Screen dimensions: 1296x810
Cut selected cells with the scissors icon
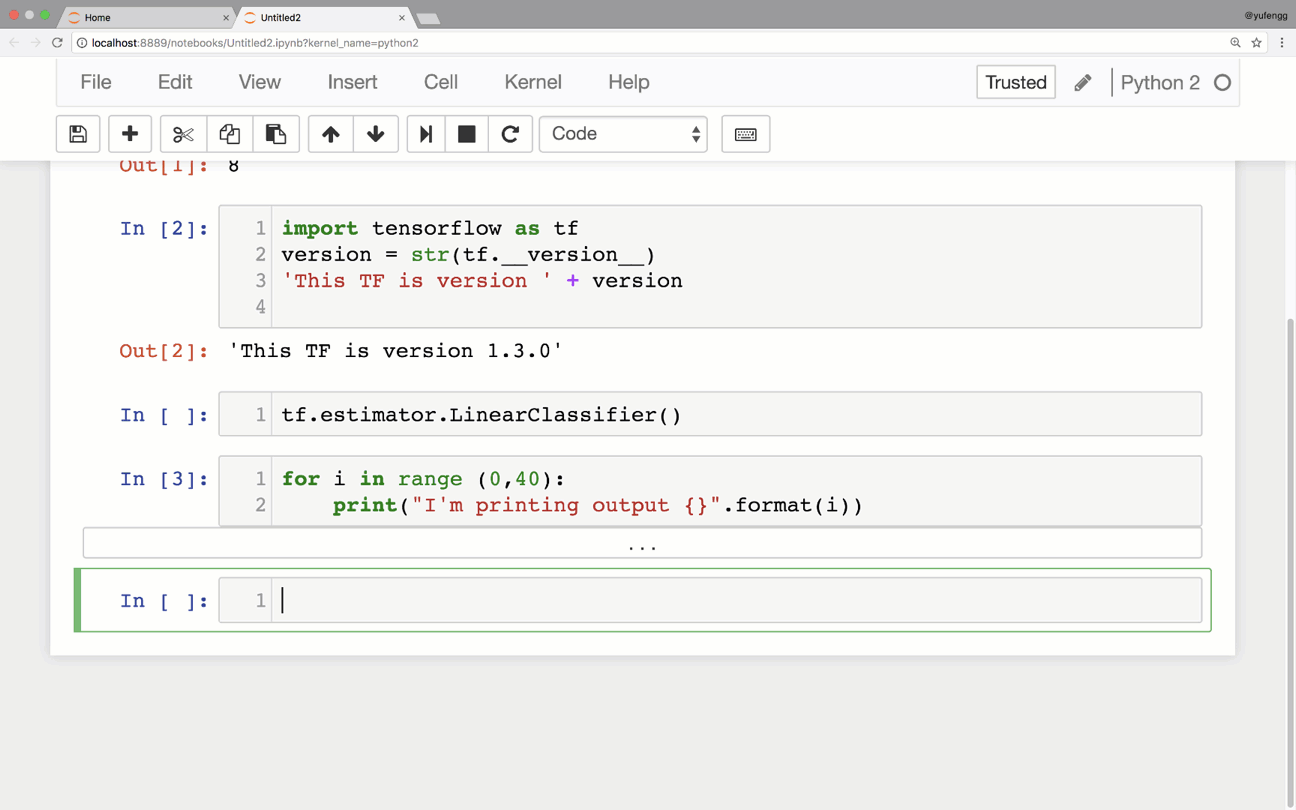(x=183, y=134)
